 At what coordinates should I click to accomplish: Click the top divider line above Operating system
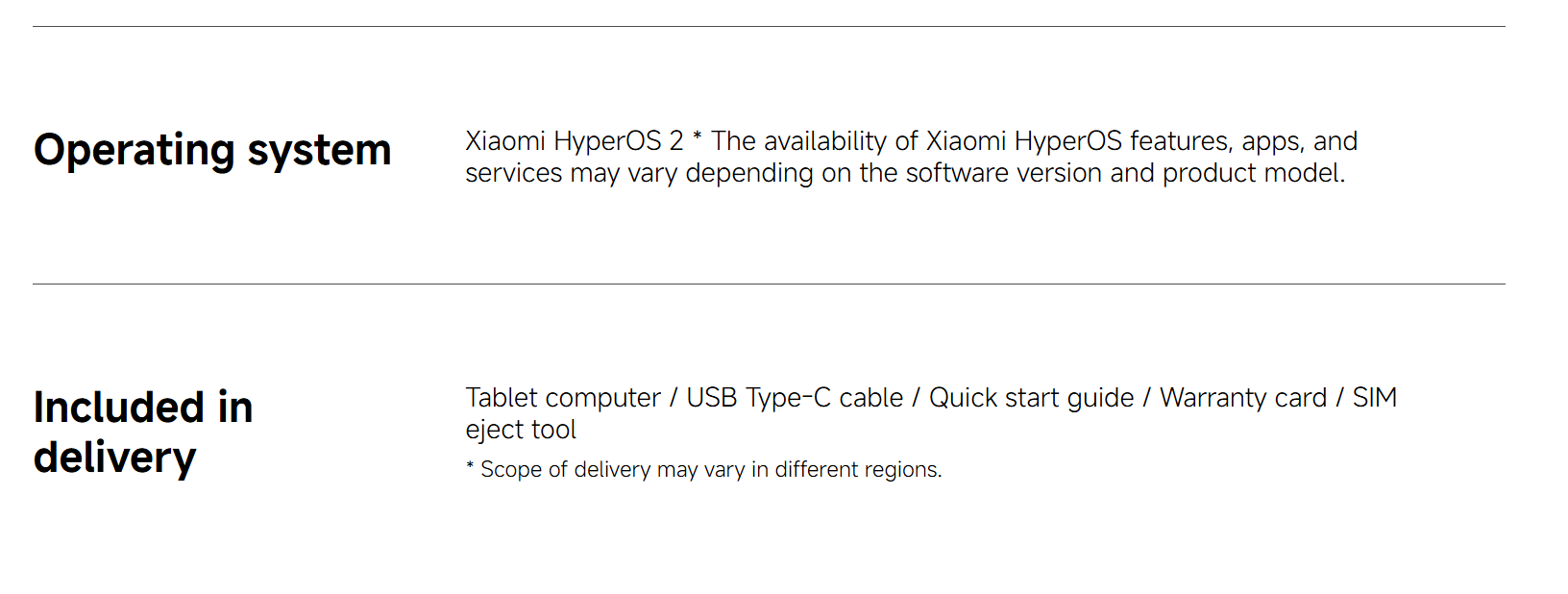[x=769, y=26]
